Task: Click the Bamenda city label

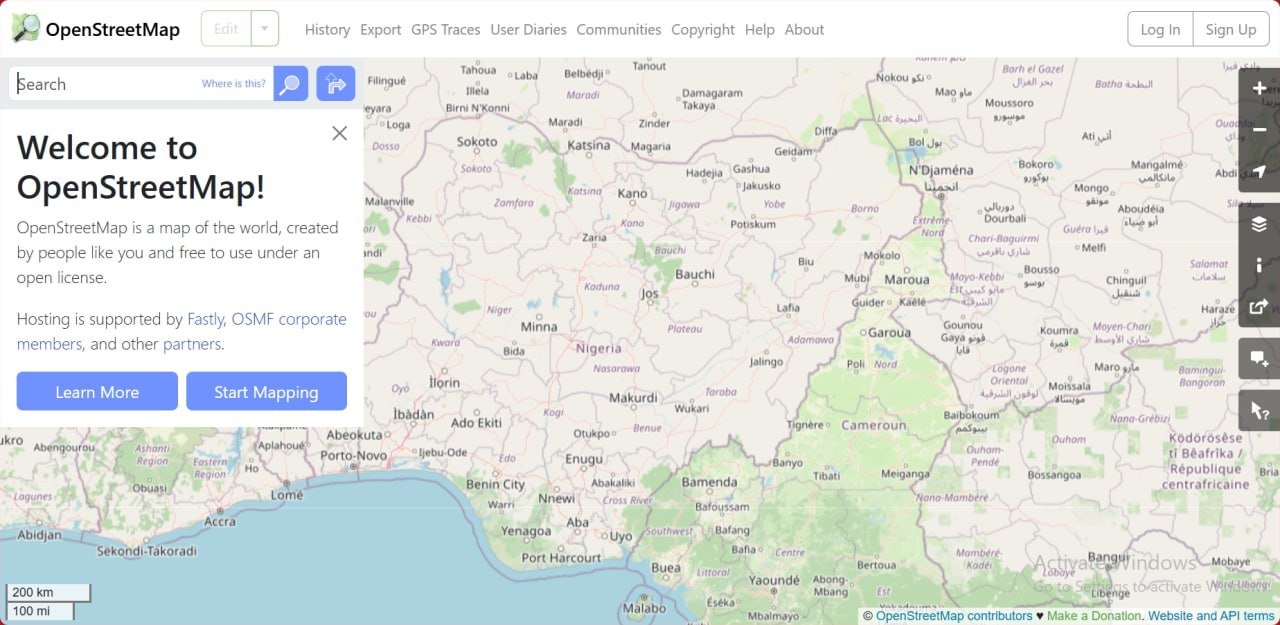Action: (709, 482)
